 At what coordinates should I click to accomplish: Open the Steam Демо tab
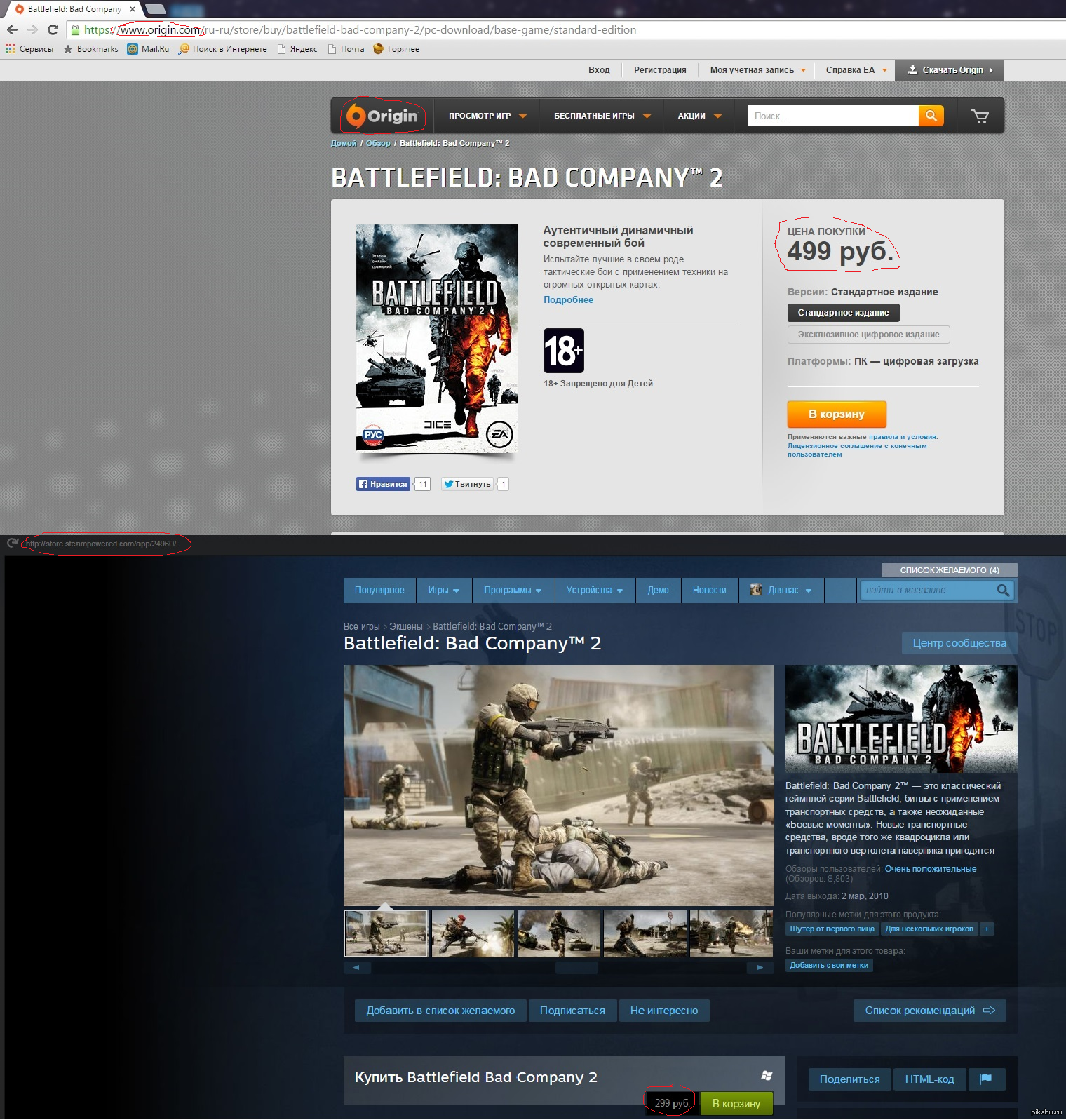[x=658, y=591]
